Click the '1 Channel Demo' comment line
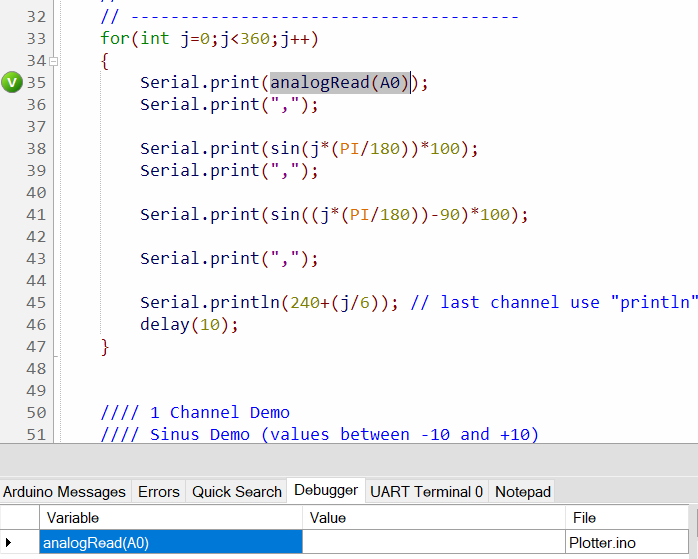 coord(195,413)
